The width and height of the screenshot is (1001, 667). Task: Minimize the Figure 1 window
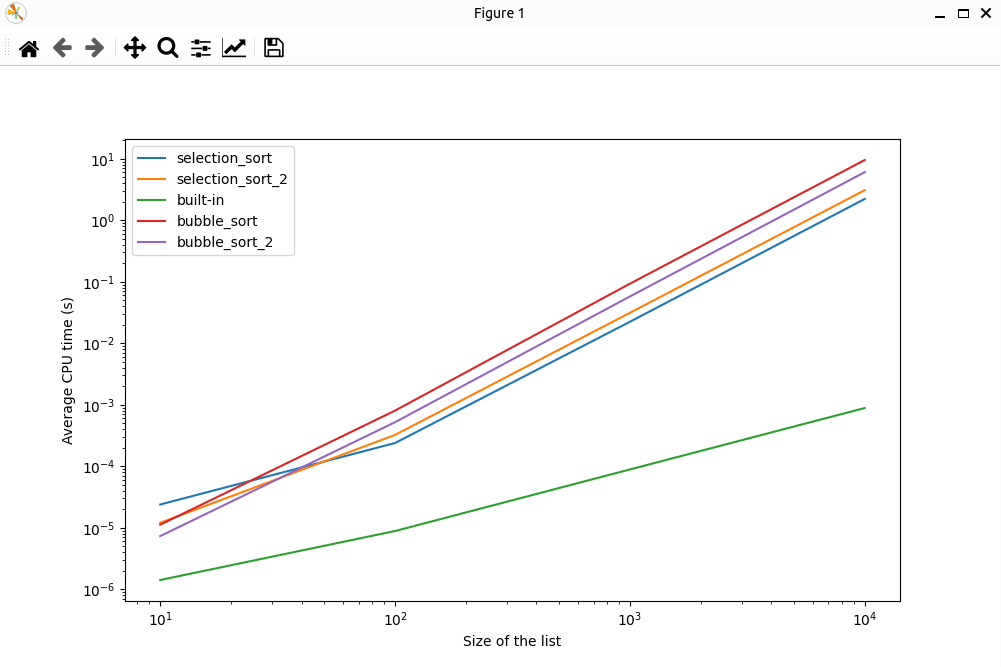pyautogui.click(x=940, y=13)
